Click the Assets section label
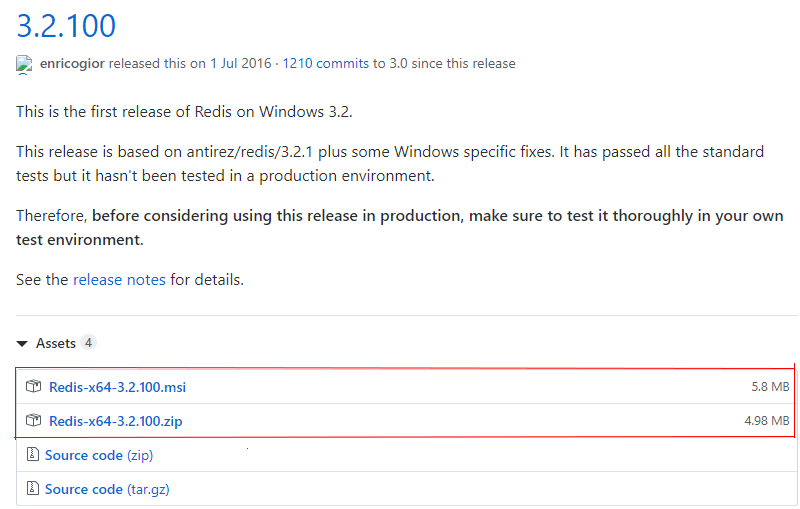This screenshot has height=509, width=800. [x=56, y=343]
